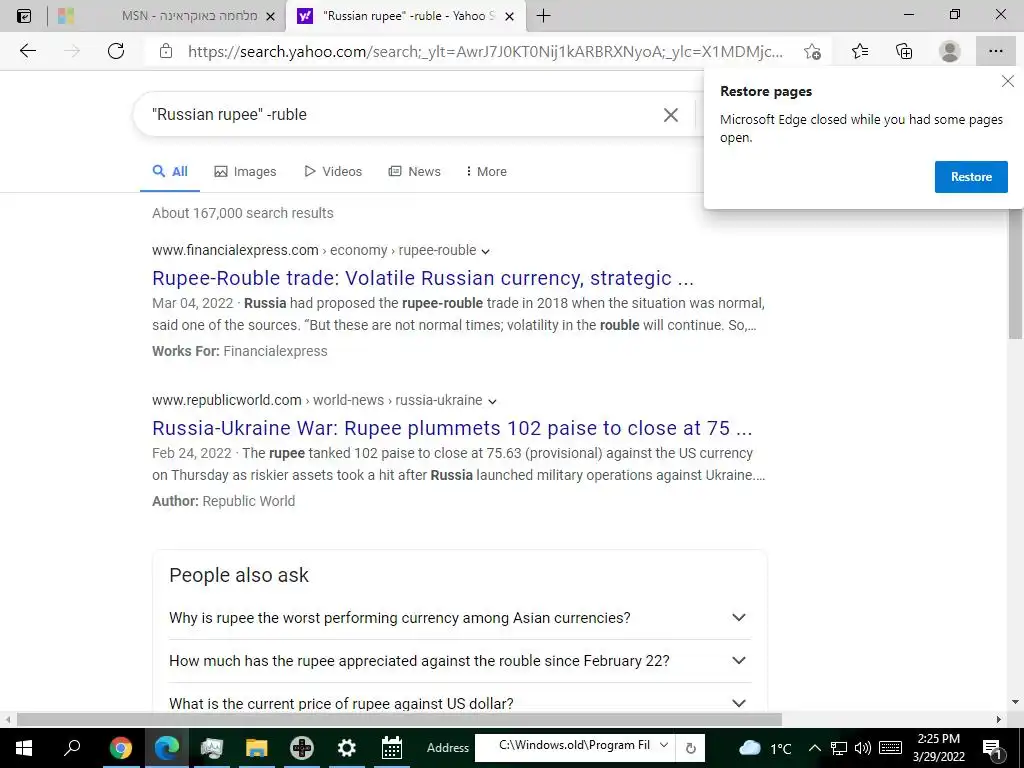
Task: Open Russia-Ukraine War Rupee plummets link
Action: 452,428
